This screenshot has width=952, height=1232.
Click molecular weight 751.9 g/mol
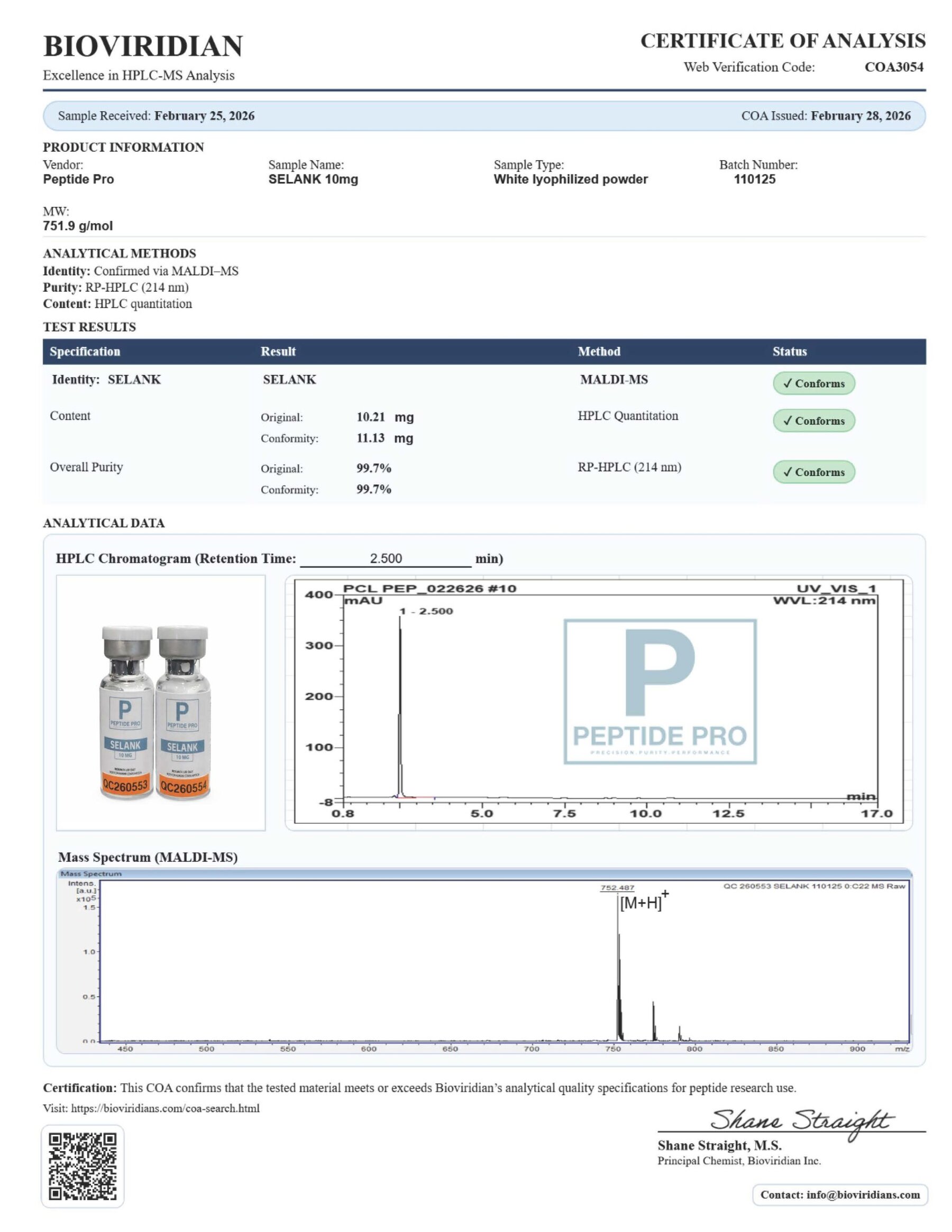click(x=78, y=226)
